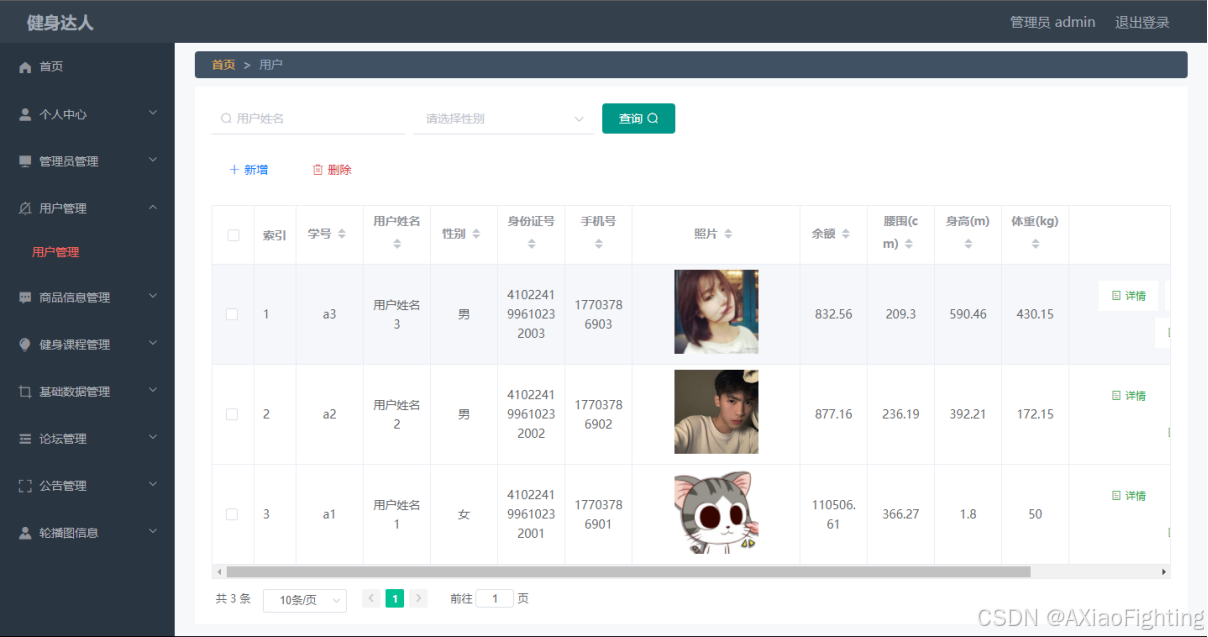Screen dimensions: 1208x637
Task: Sort by 手机号 using its sort arrows
Action: tap(598, 244)
